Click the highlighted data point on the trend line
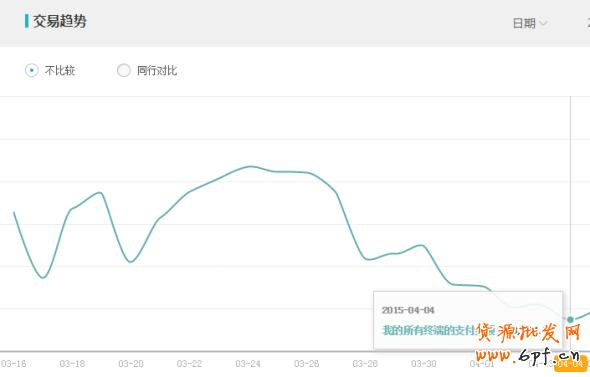Image resolution: width=590 pixels, height=377 pixels. coord(570,319)
